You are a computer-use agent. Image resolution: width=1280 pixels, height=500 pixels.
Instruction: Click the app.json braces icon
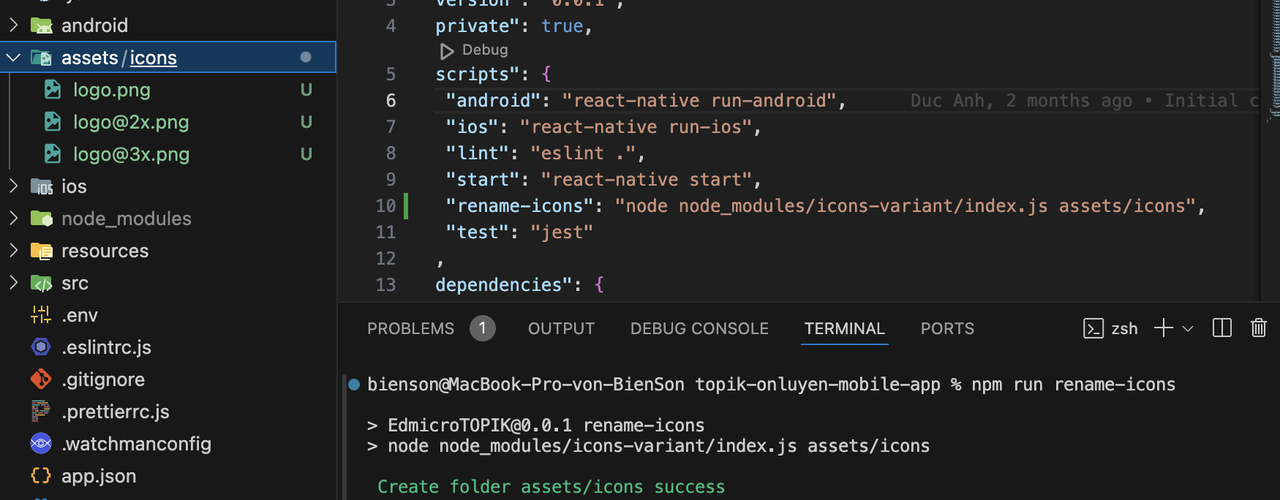[x=41, y=476]
